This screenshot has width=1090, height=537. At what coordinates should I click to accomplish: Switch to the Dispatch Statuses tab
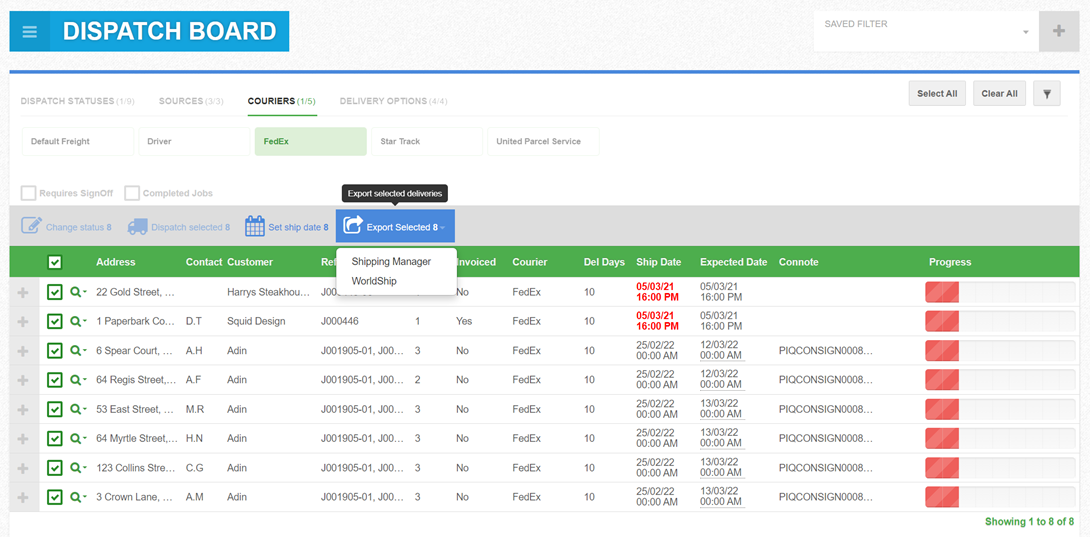point(77,101)
